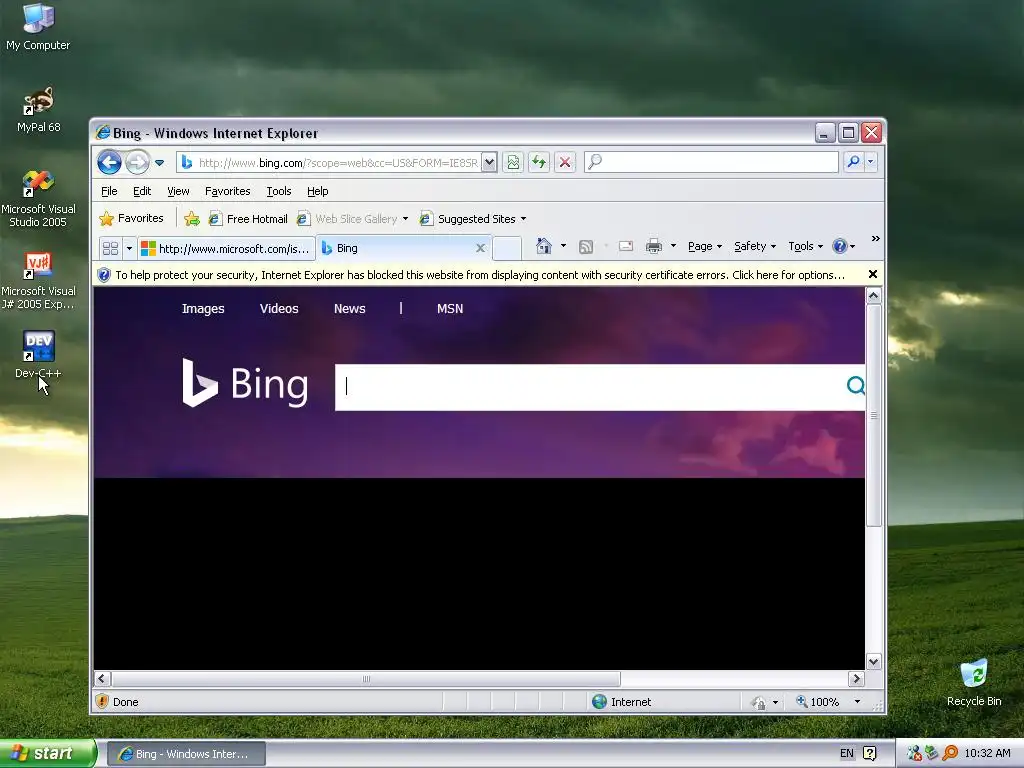1024x768 pixels.
Task: Click the Bing logo
Action: (x=245, y=383)
